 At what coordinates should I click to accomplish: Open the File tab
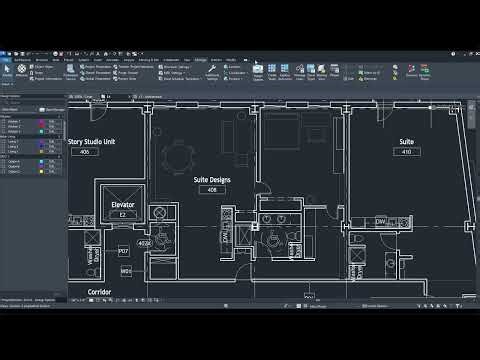[5, 60]
